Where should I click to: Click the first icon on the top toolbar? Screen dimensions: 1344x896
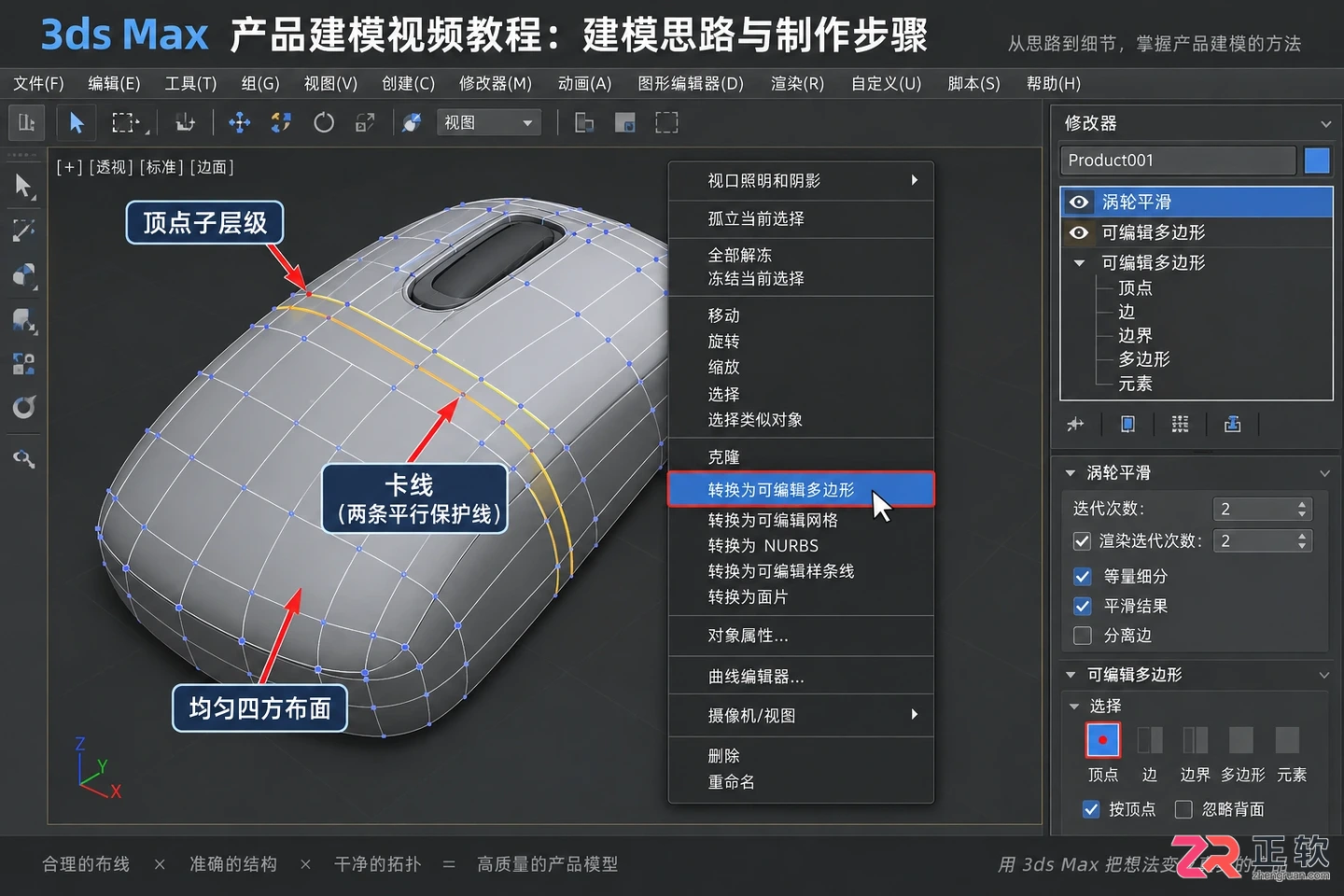tap(27, 122)
